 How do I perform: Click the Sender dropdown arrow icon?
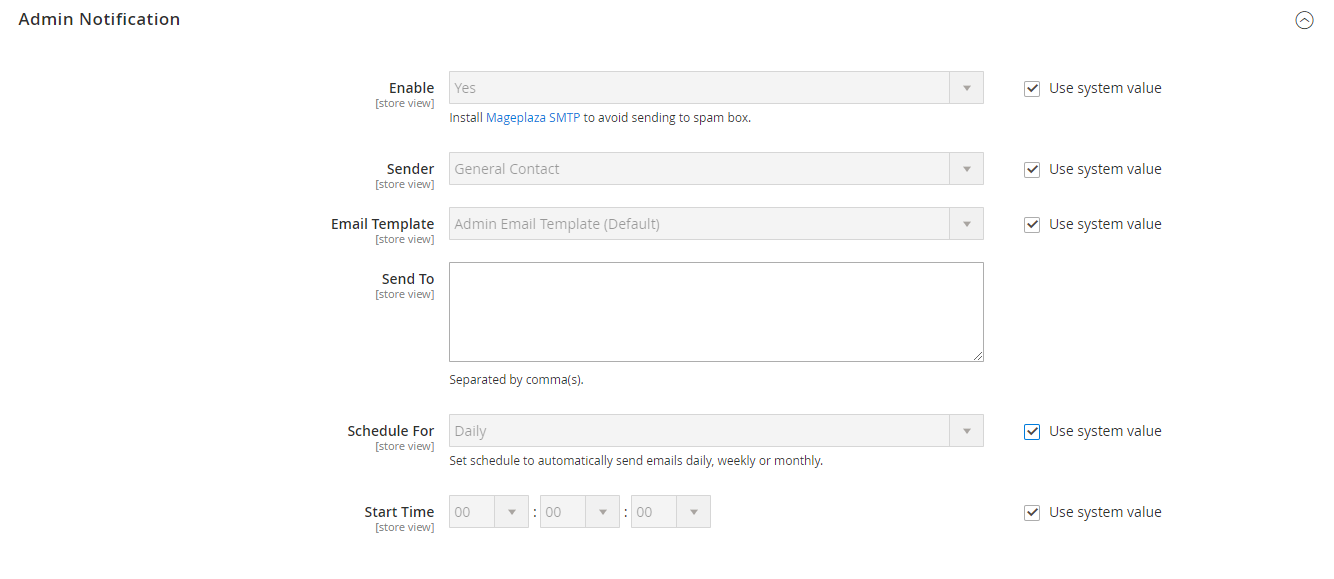[966, 169]
